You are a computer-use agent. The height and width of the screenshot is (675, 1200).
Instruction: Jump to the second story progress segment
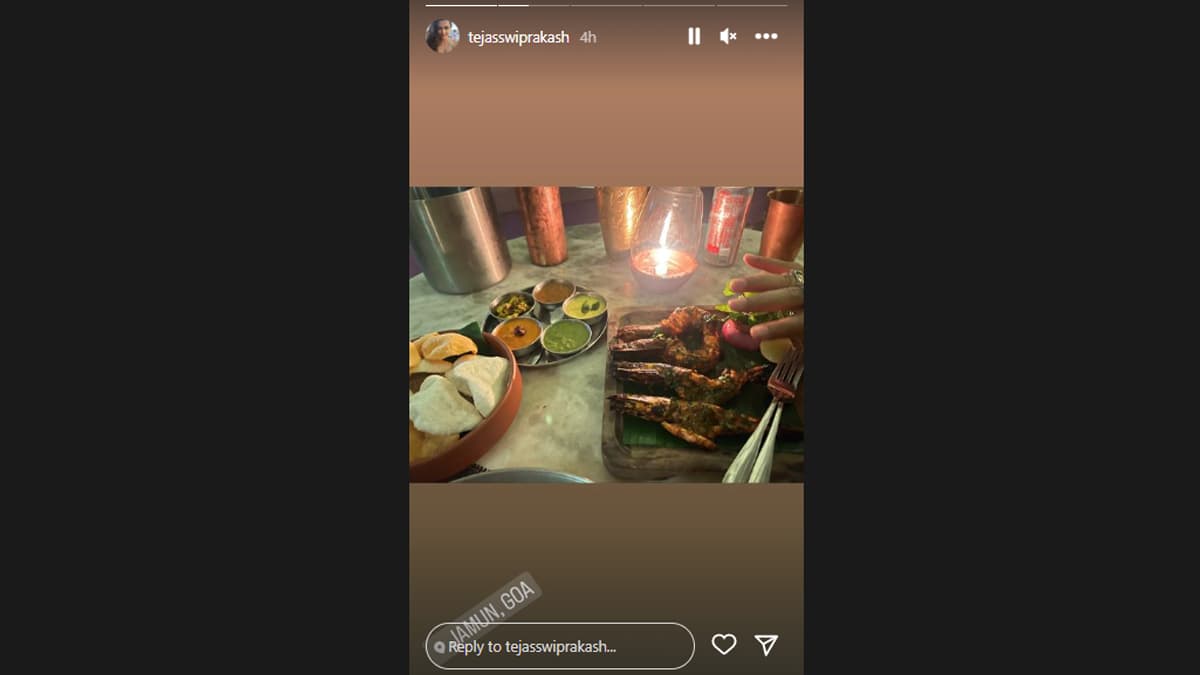[x=534, y=5]
